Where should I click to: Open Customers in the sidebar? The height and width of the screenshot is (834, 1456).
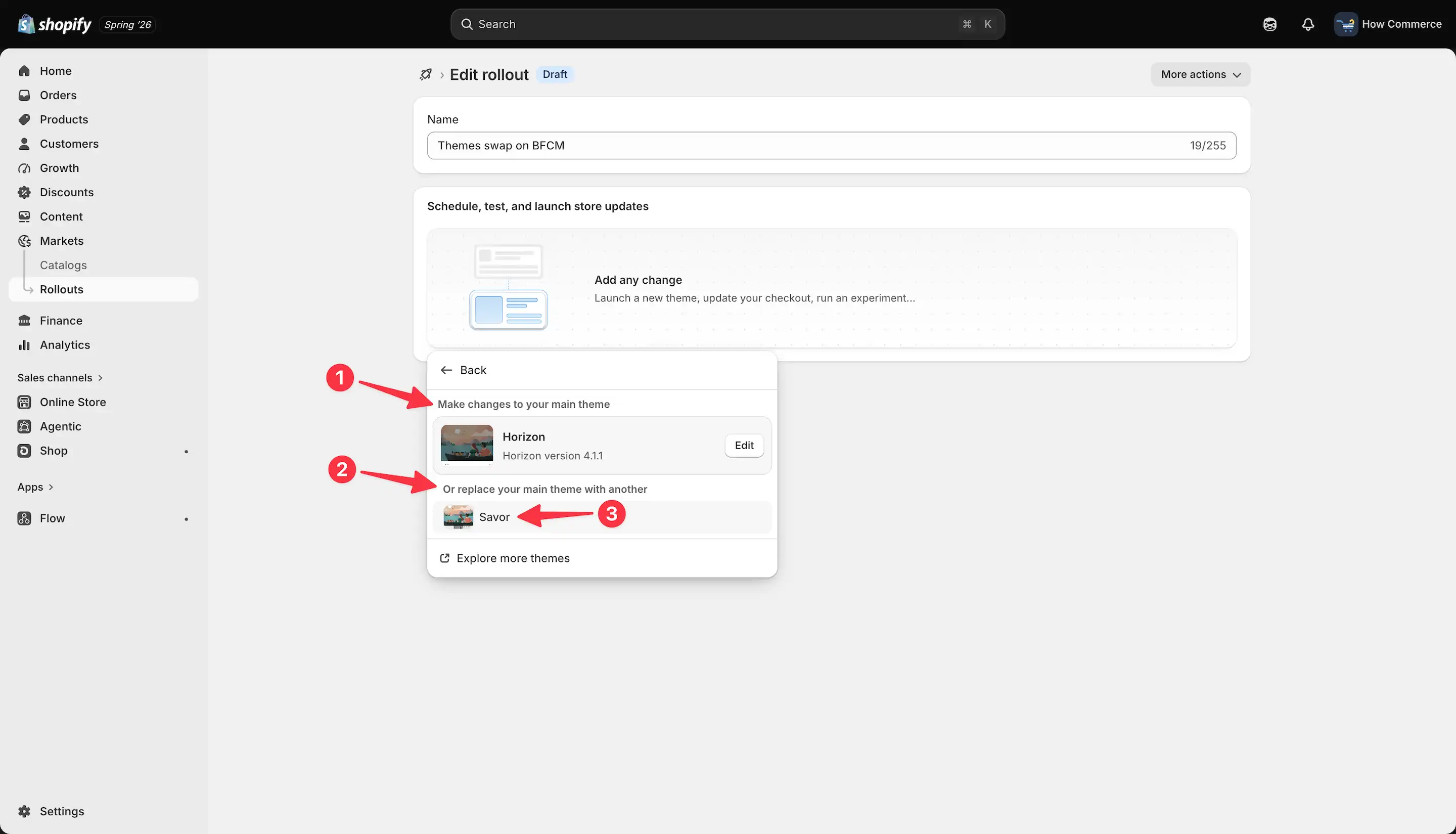click(104, 144)
